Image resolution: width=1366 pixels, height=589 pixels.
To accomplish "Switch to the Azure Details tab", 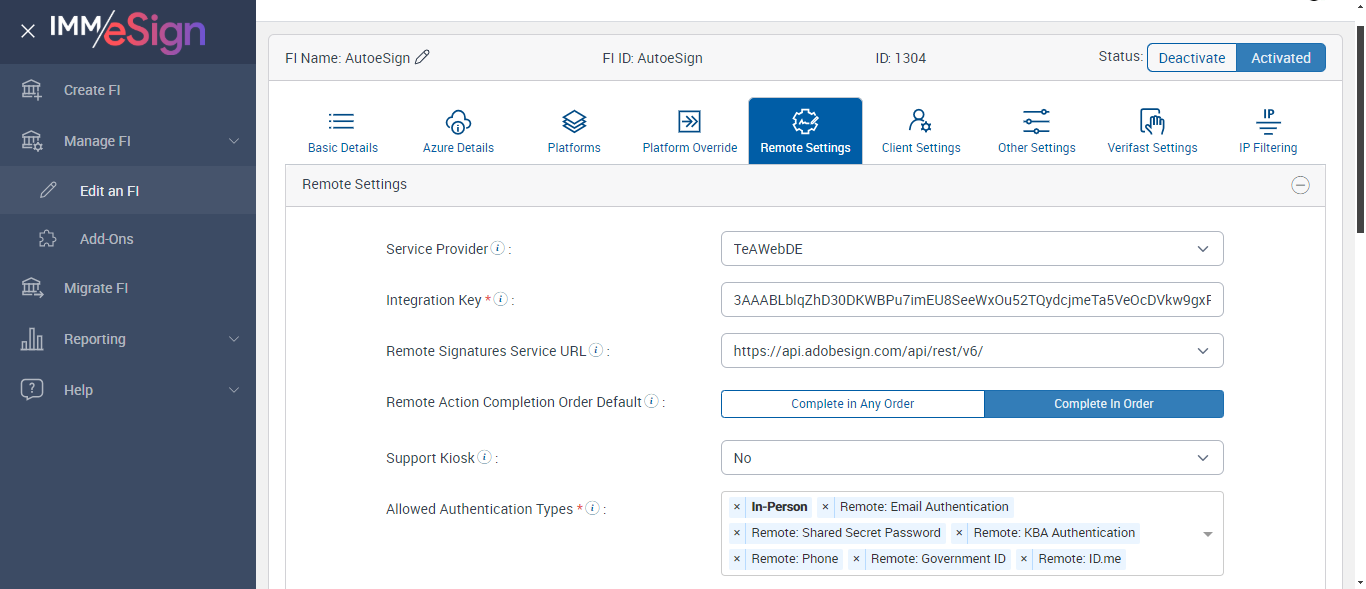I will tap(458, 131).
